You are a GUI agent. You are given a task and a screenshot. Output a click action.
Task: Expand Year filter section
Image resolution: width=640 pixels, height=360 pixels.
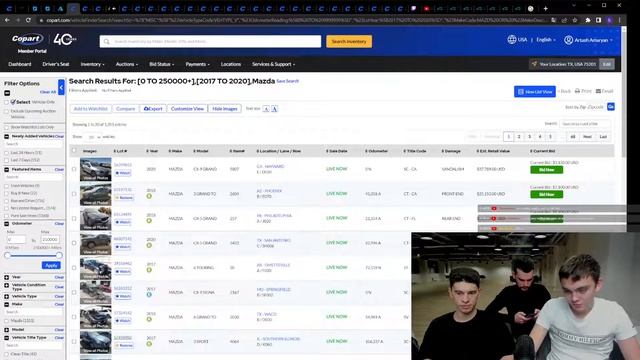point(7,277)
